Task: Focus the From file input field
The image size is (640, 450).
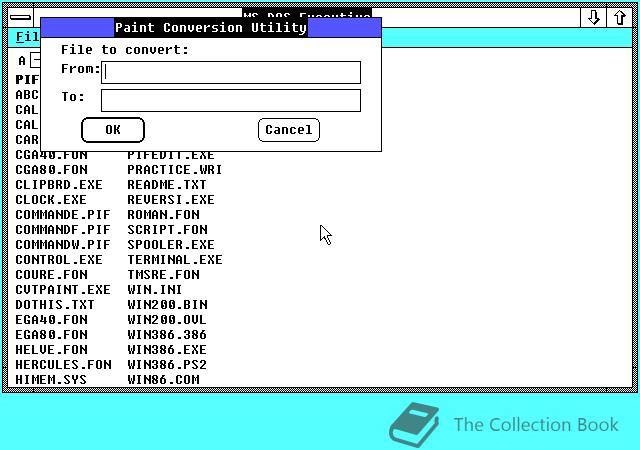Action: pos(231,72)
